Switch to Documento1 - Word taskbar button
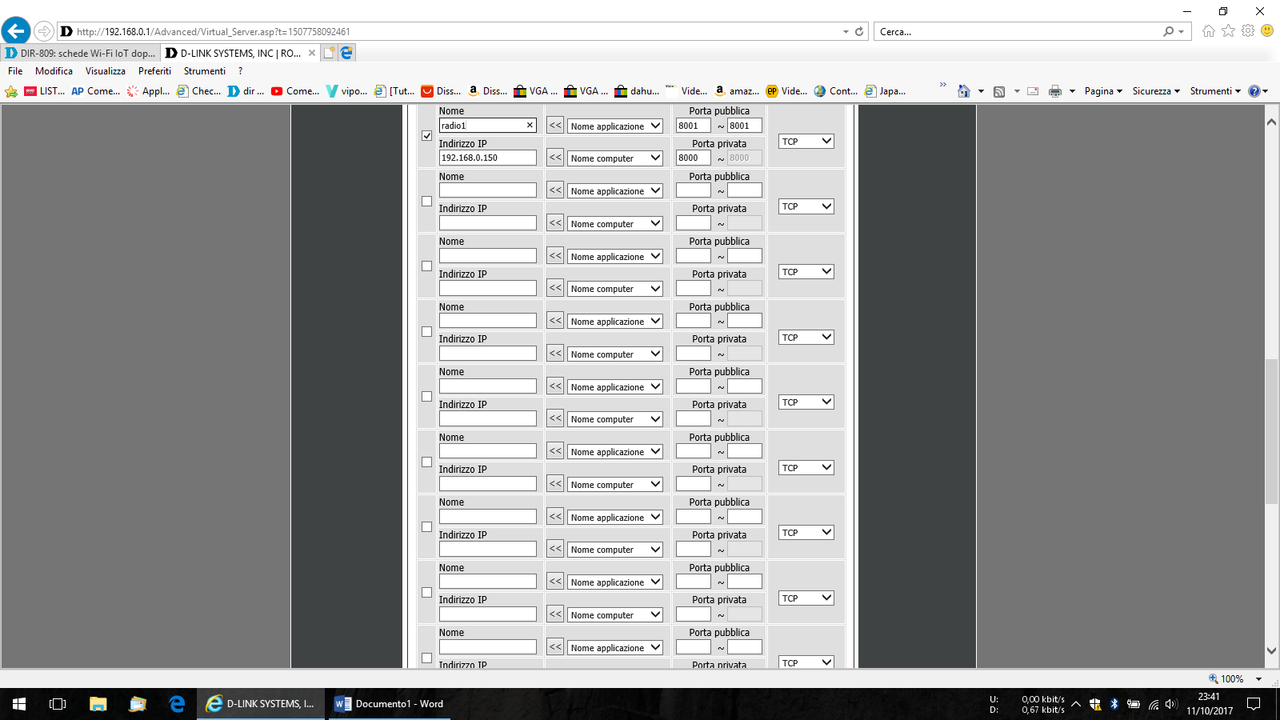 point(388,704)
